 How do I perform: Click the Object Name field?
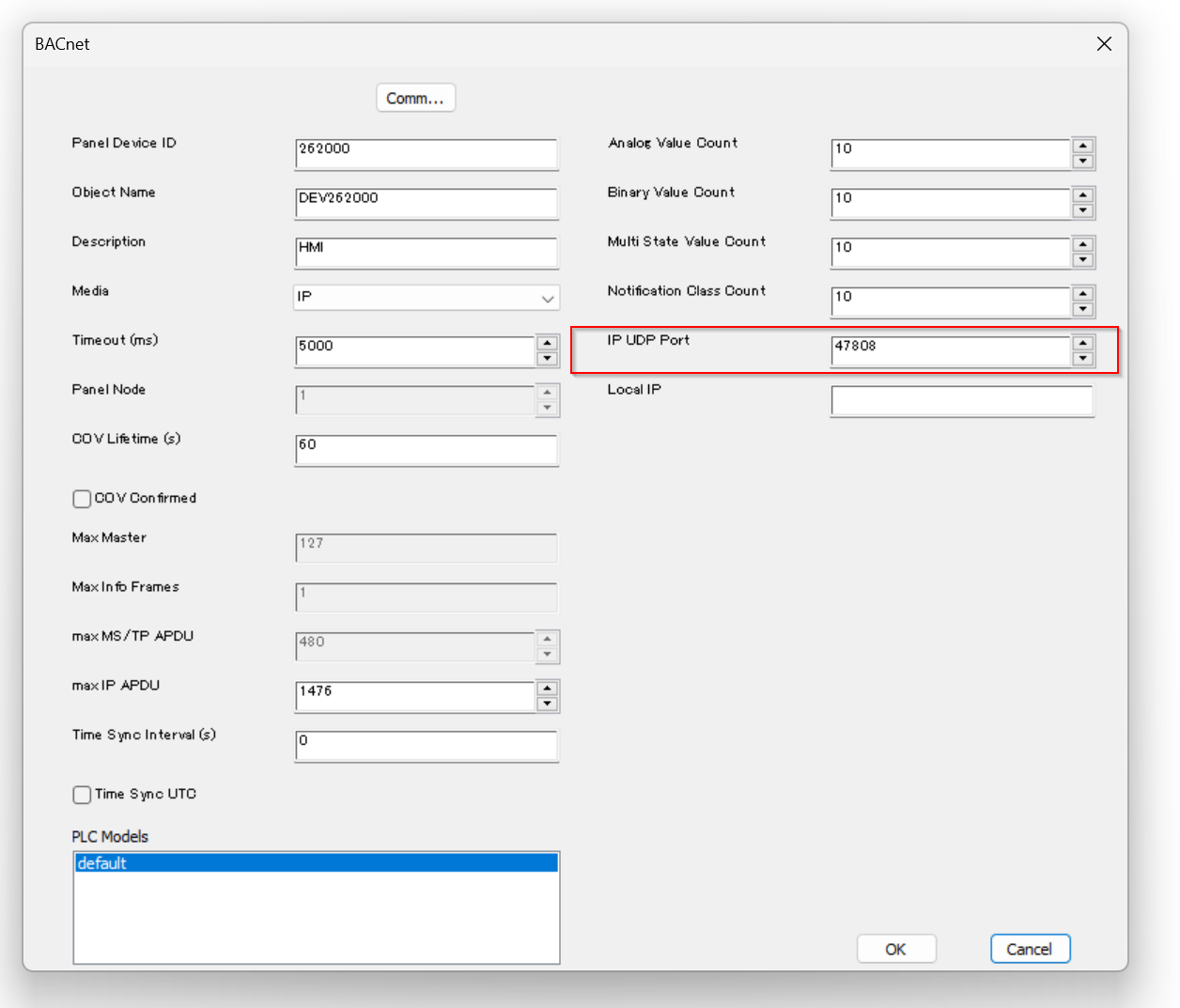pos(427,203)
